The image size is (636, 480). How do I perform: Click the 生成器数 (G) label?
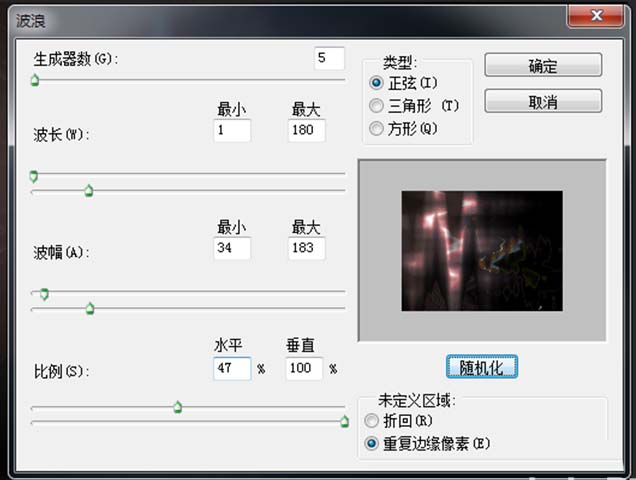(x=76, y=59)
